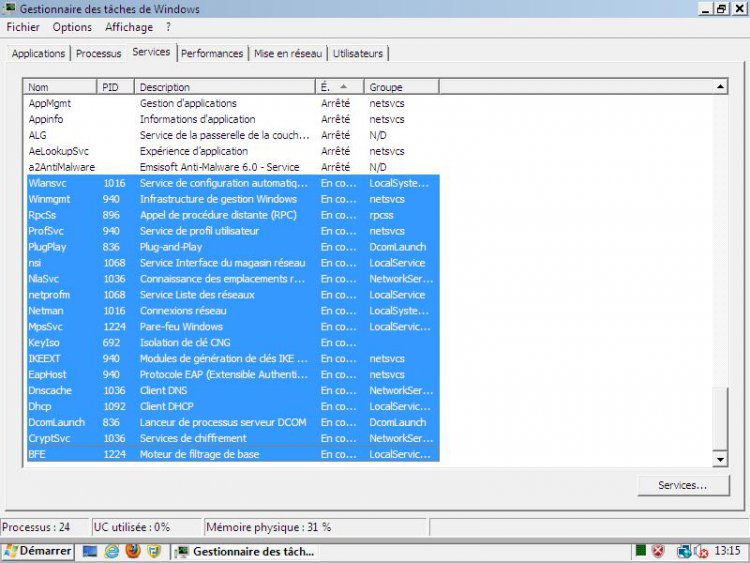
Task: Switch to the Performances tab
Action: click(212, 54)
